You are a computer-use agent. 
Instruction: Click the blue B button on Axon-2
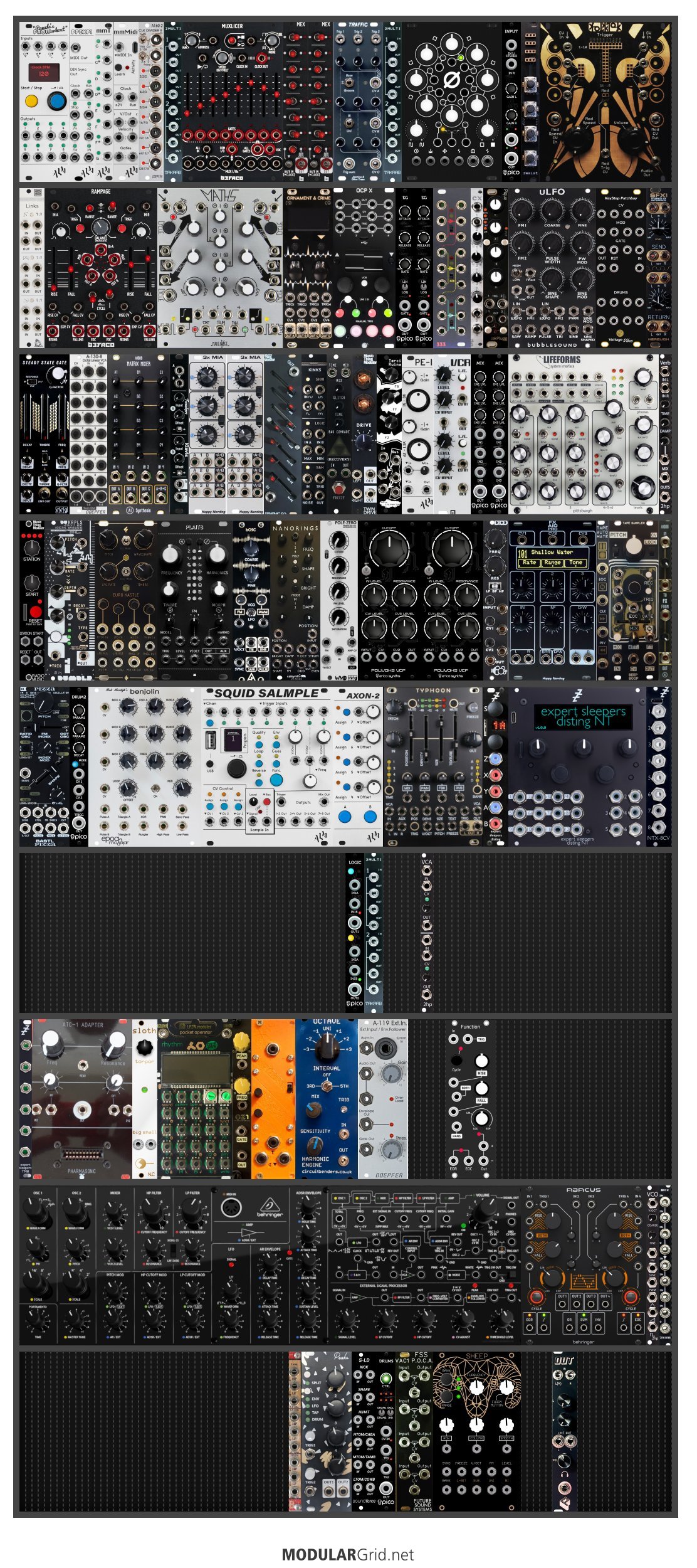pos(370,817)
